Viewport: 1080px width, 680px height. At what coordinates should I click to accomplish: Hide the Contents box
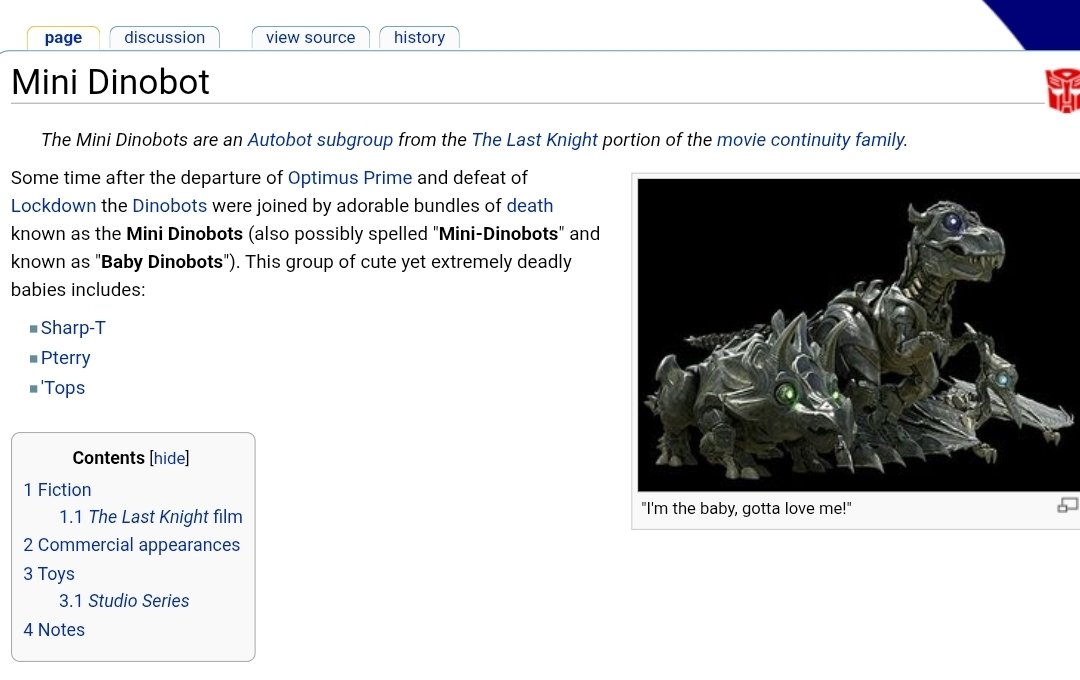(169, 458)
